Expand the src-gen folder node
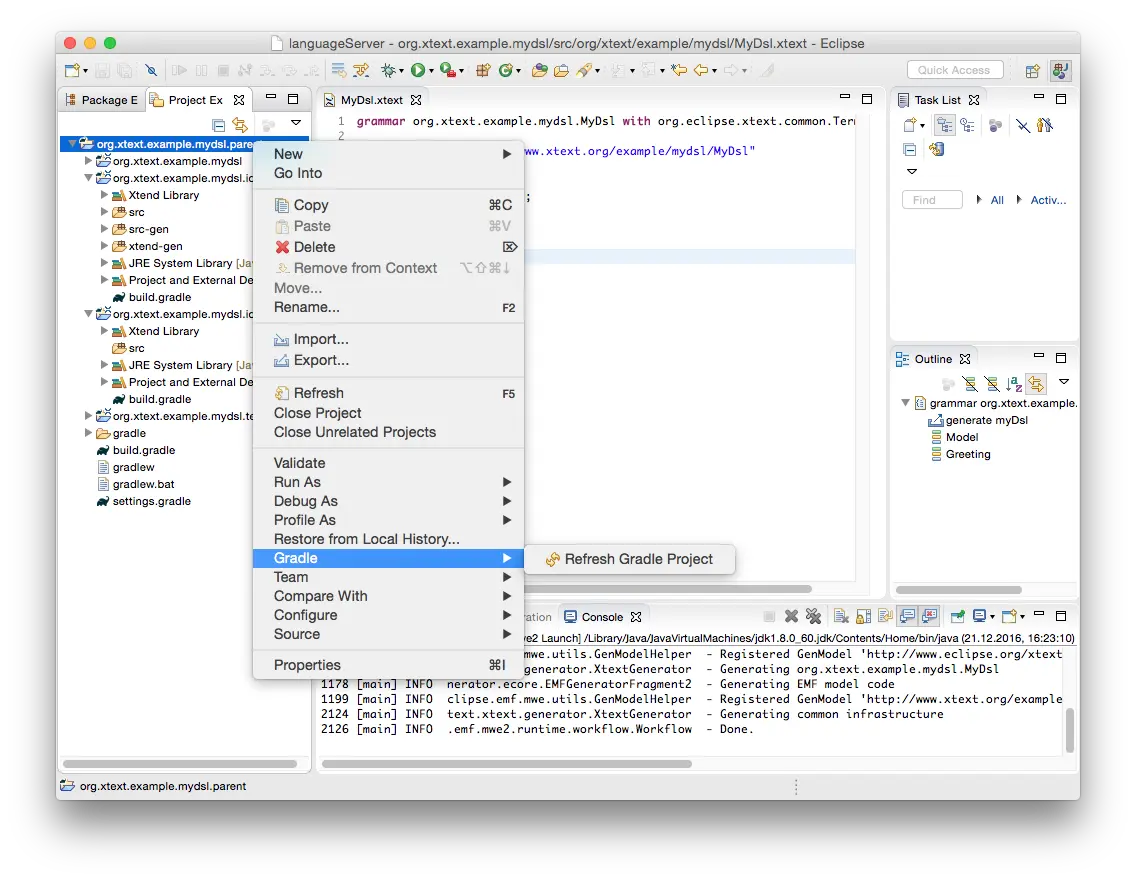 coord(104,229)
